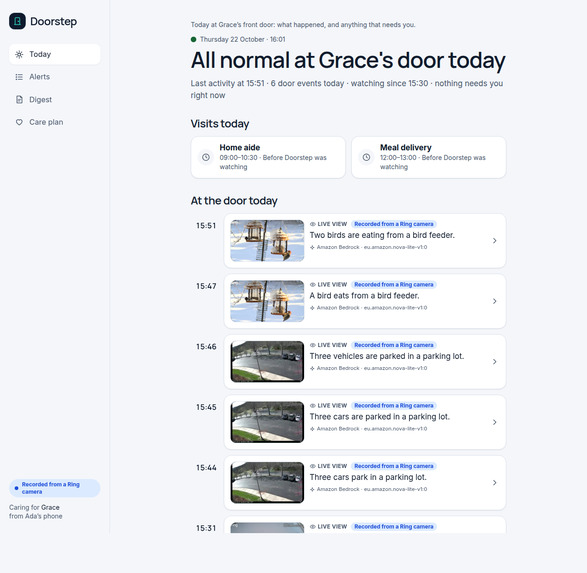This screenshot has height=573, width=587.
Task: Click the 'At the door today' heading
Action: coord(234,201)
